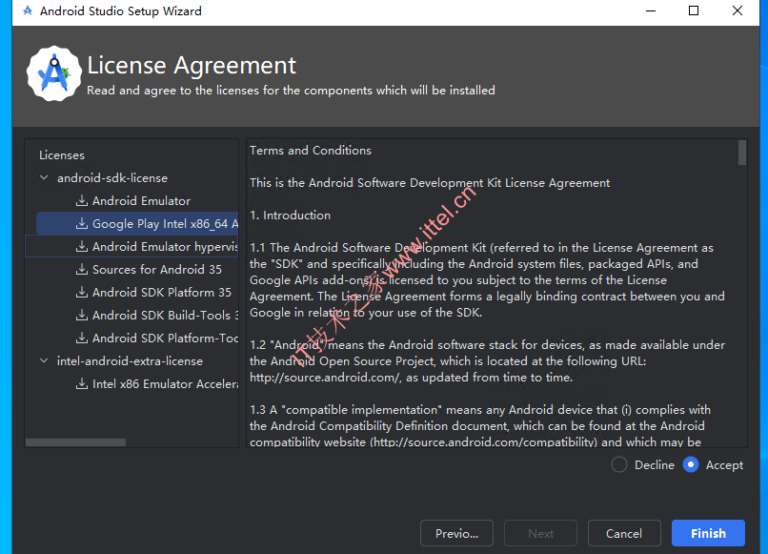Click download icon beside Android SDK Platform 35
Screen dimensions: 768x554
(82, 293)
